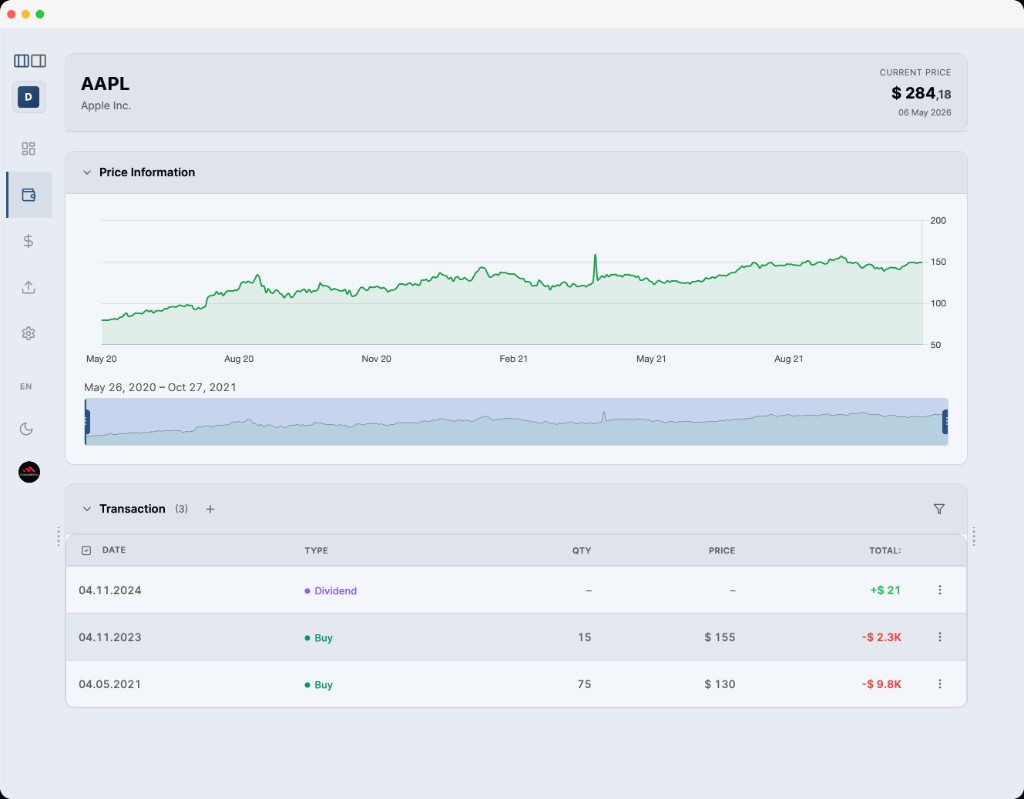This screenshot has width=1024, height=799.
Task: Sort by the TYPE column header
Action: (316, 551)
